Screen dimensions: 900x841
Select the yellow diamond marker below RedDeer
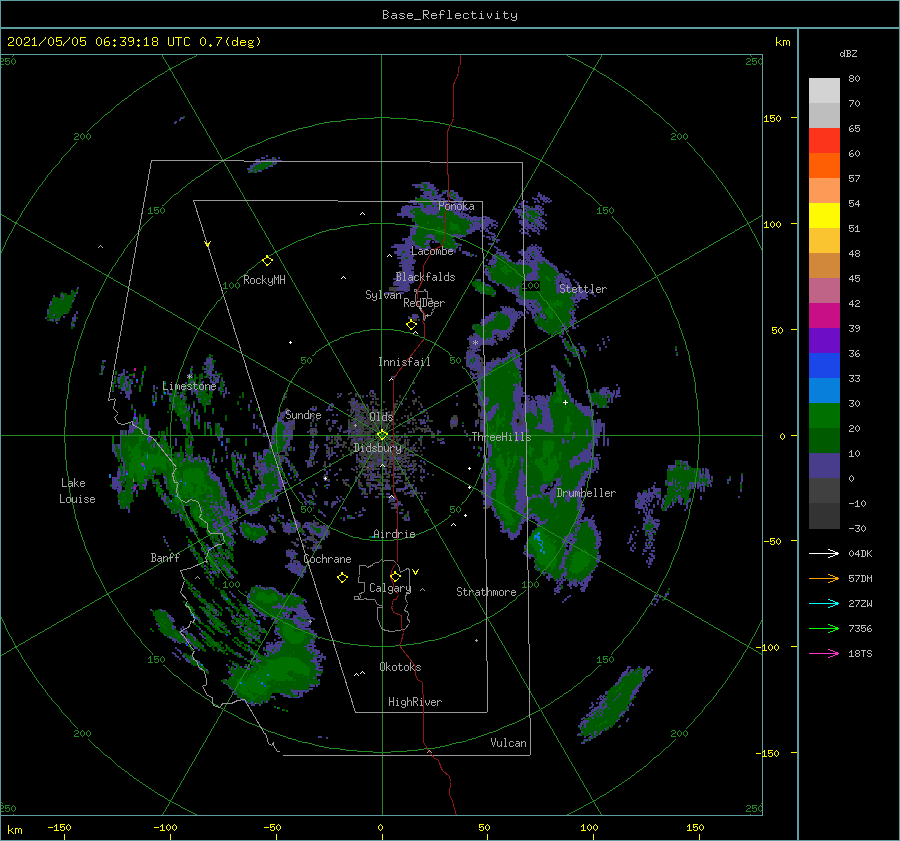tap(411, 325)
